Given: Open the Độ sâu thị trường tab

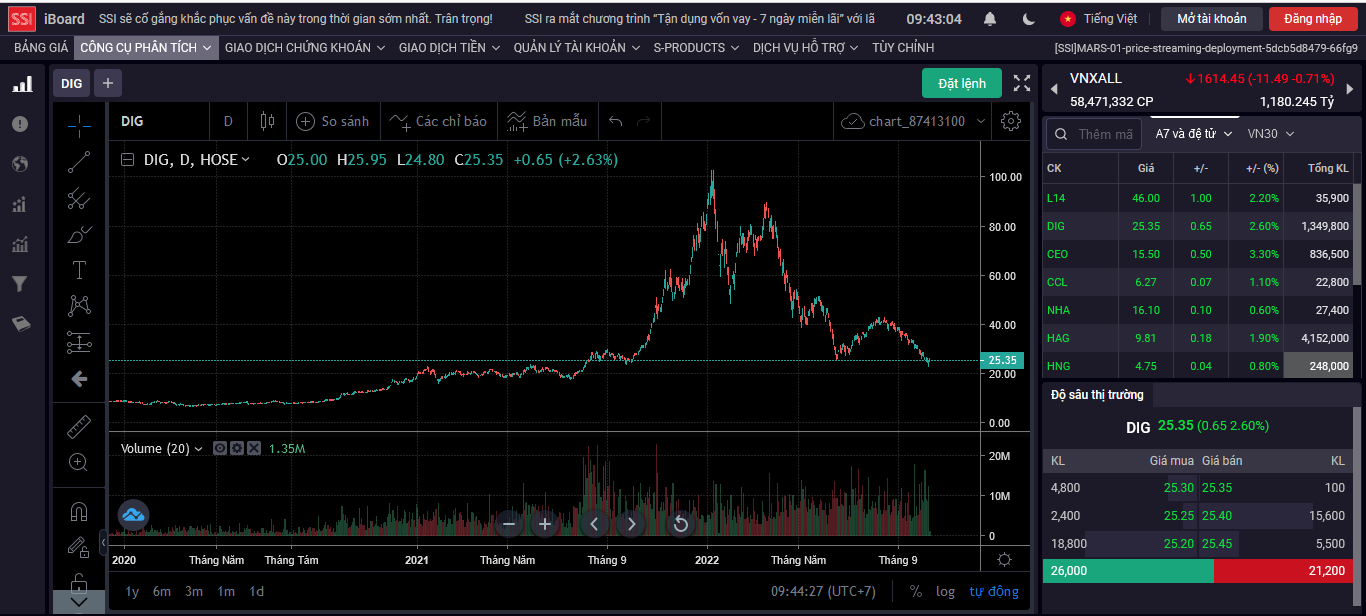Looking at the screenshot, I should click(1097, 395).
